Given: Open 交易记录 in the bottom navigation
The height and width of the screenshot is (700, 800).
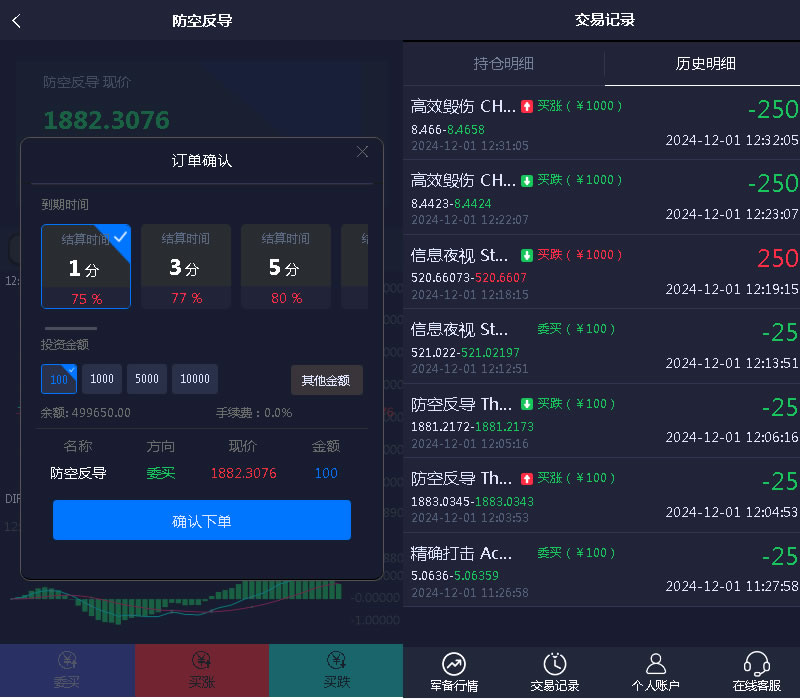Looking at the screenshot, I should pos(555,672).
